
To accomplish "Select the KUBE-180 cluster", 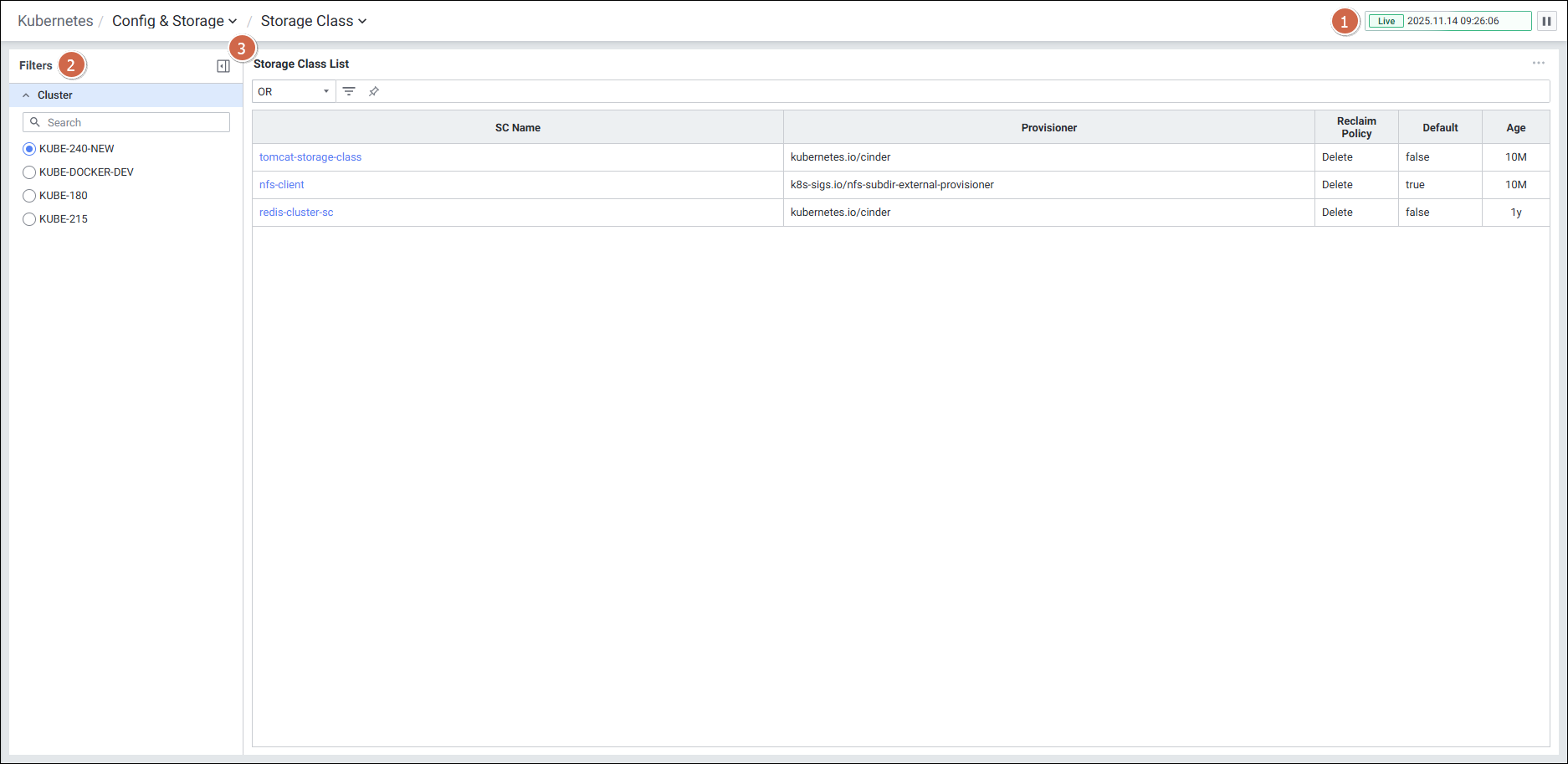I will pos(29,196).
